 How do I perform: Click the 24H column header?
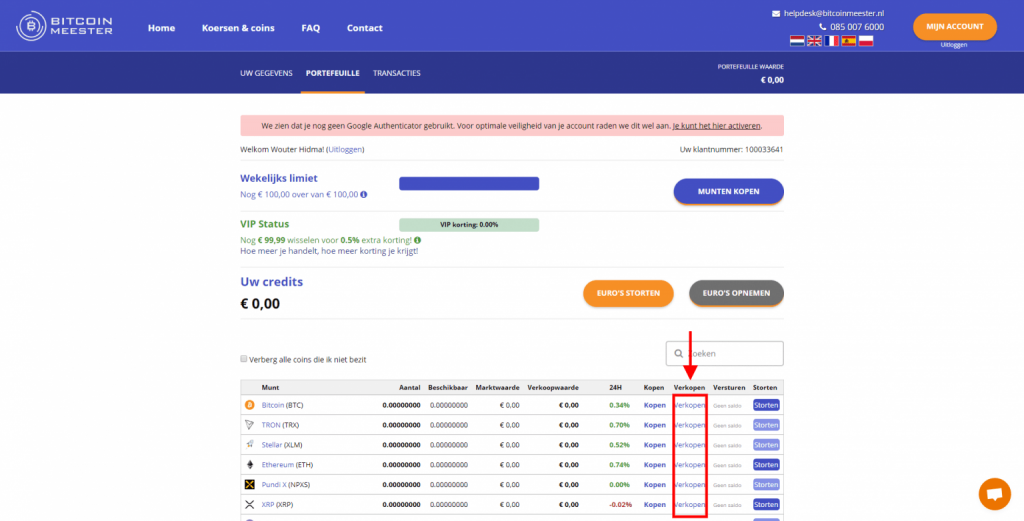click(x=615, y=388)
